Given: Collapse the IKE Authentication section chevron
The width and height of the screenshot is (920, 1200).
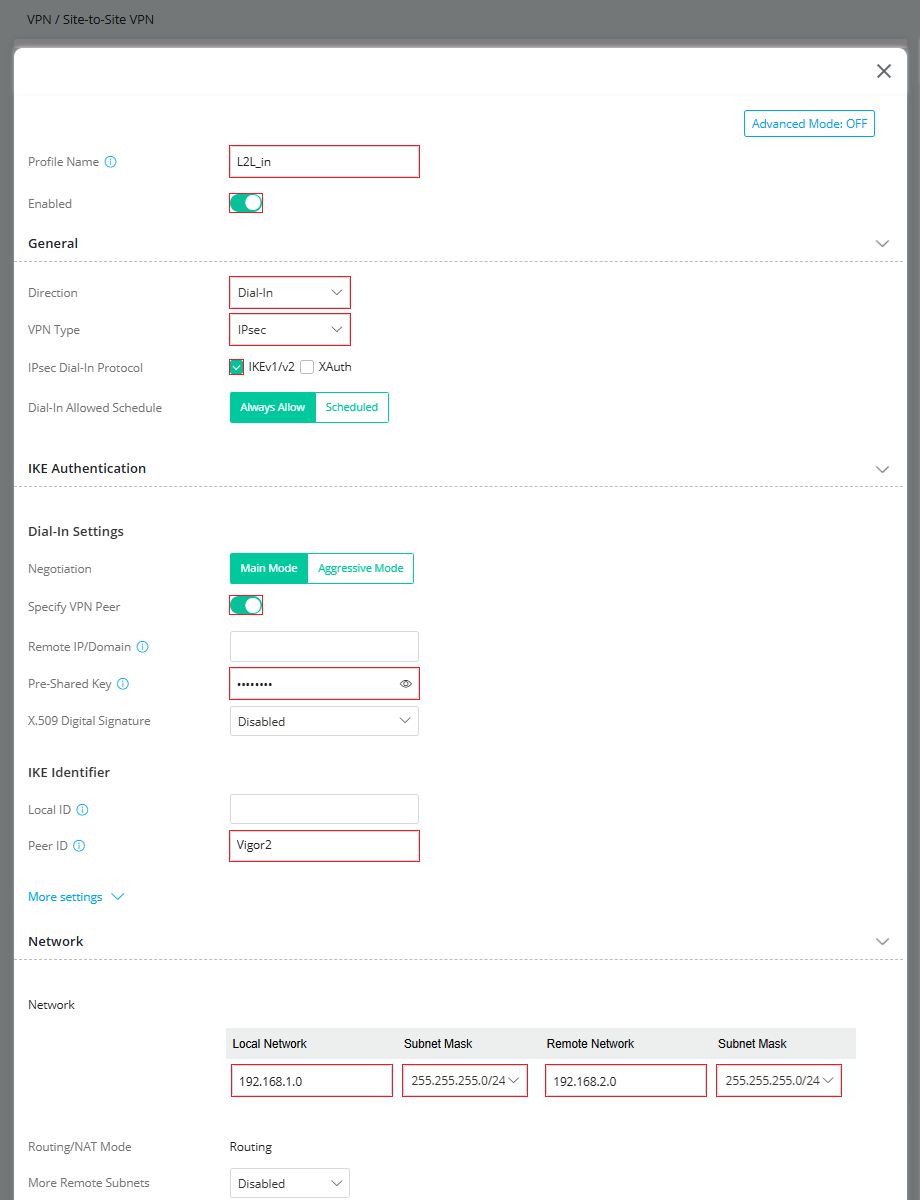Looking at the screenshot, I should [882, 469].
